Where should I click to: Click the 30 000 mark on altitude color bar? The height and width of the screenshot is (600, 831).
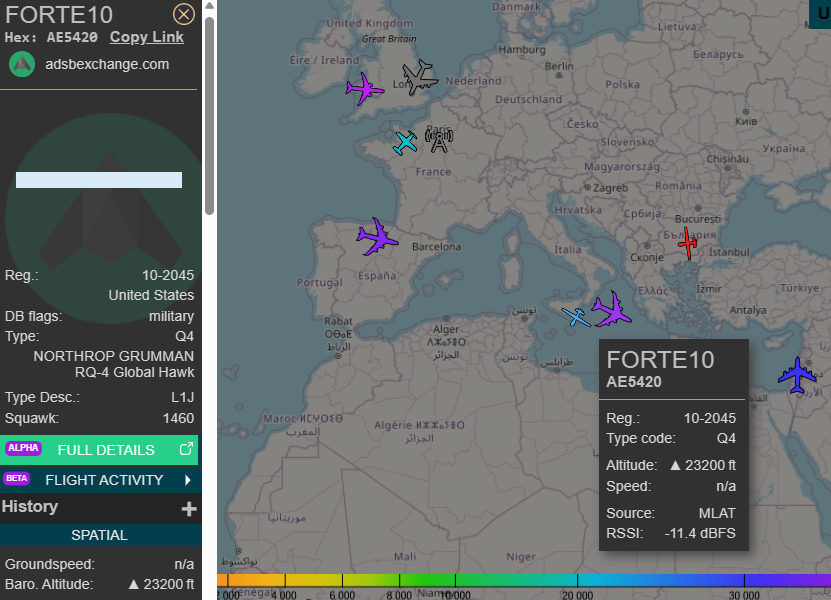(744, 595)
